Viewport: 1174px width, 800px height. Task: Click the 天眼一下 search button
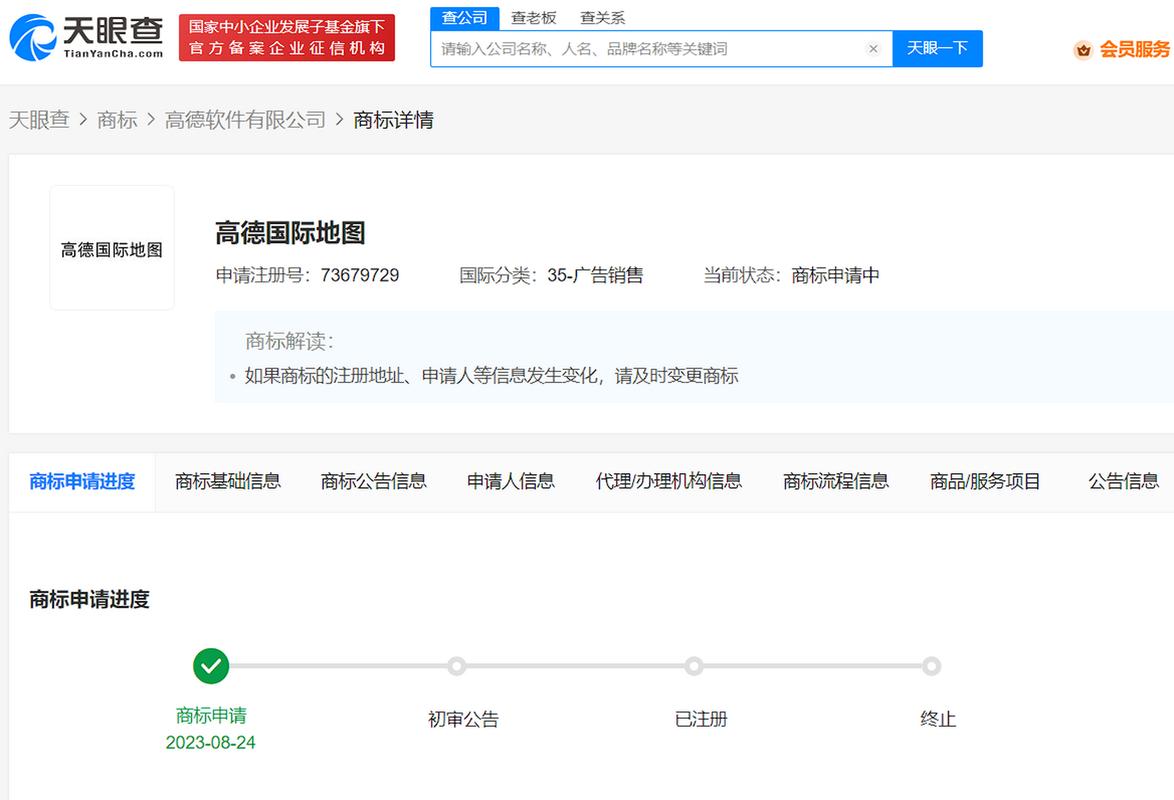point(937,49)
